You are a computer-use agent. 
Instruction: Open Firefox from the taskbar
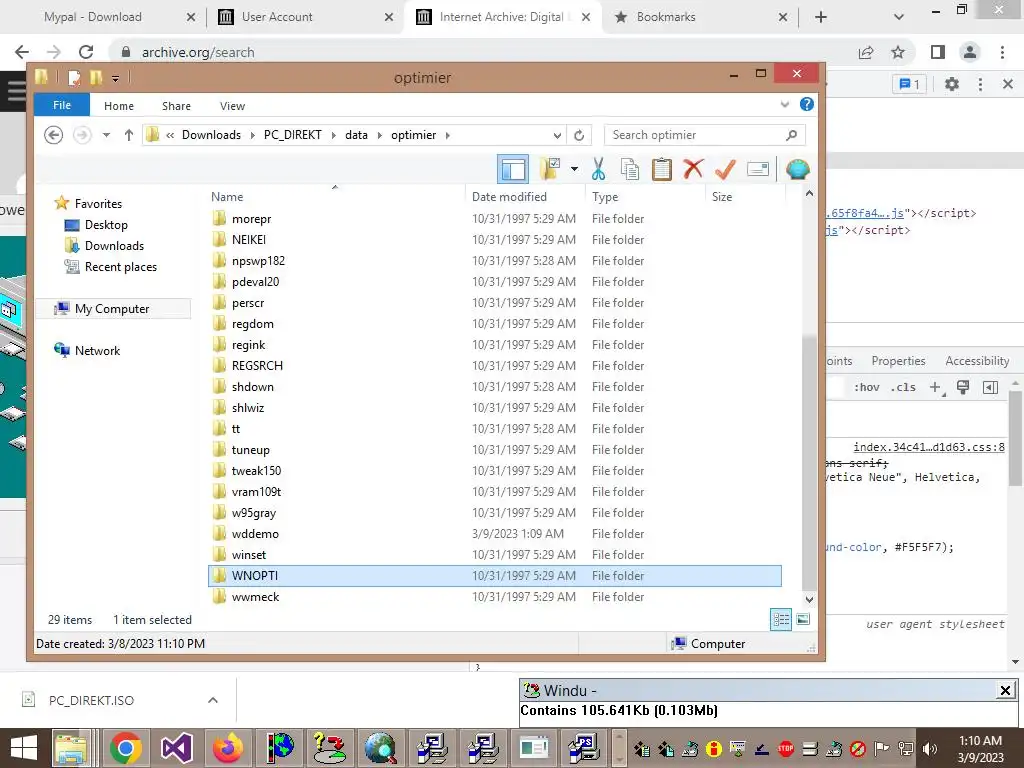coord(228,748)
